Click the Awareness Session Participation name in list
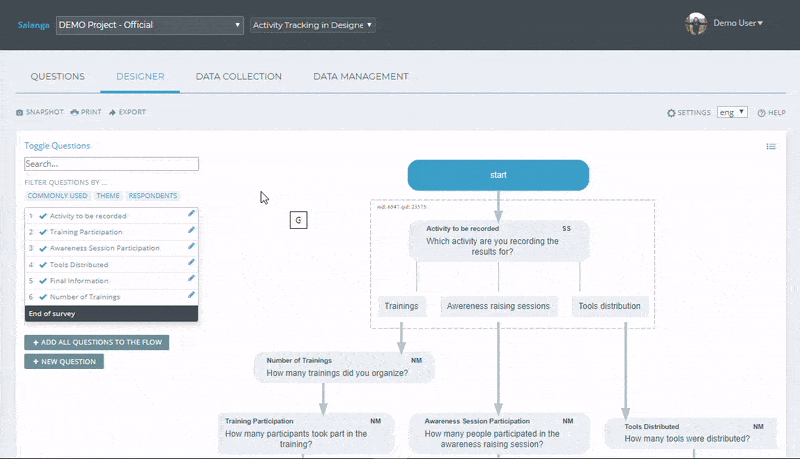Screen dimensions: 800x459 tap(105, 248)
